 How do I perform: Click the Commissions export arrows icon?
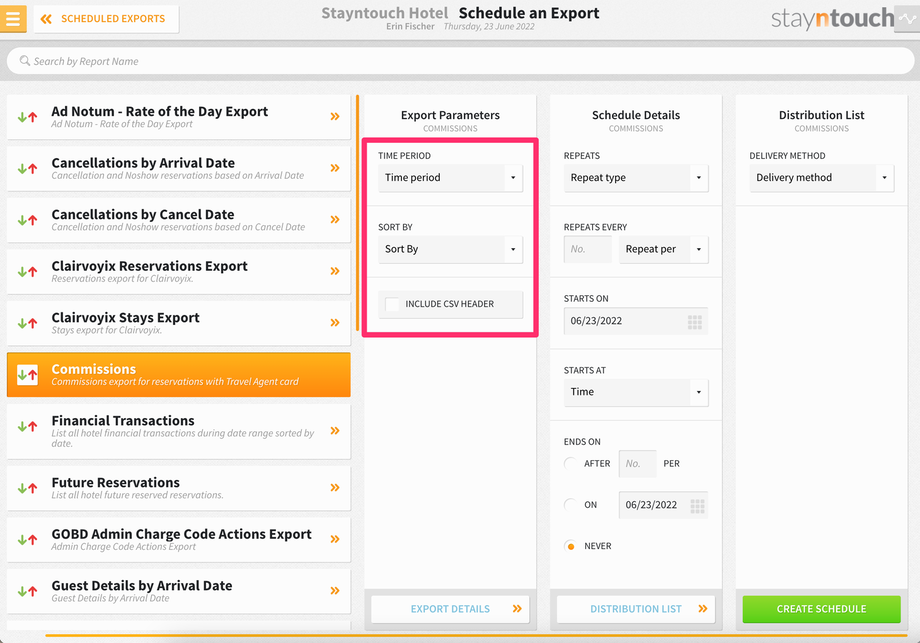[28, 374]
